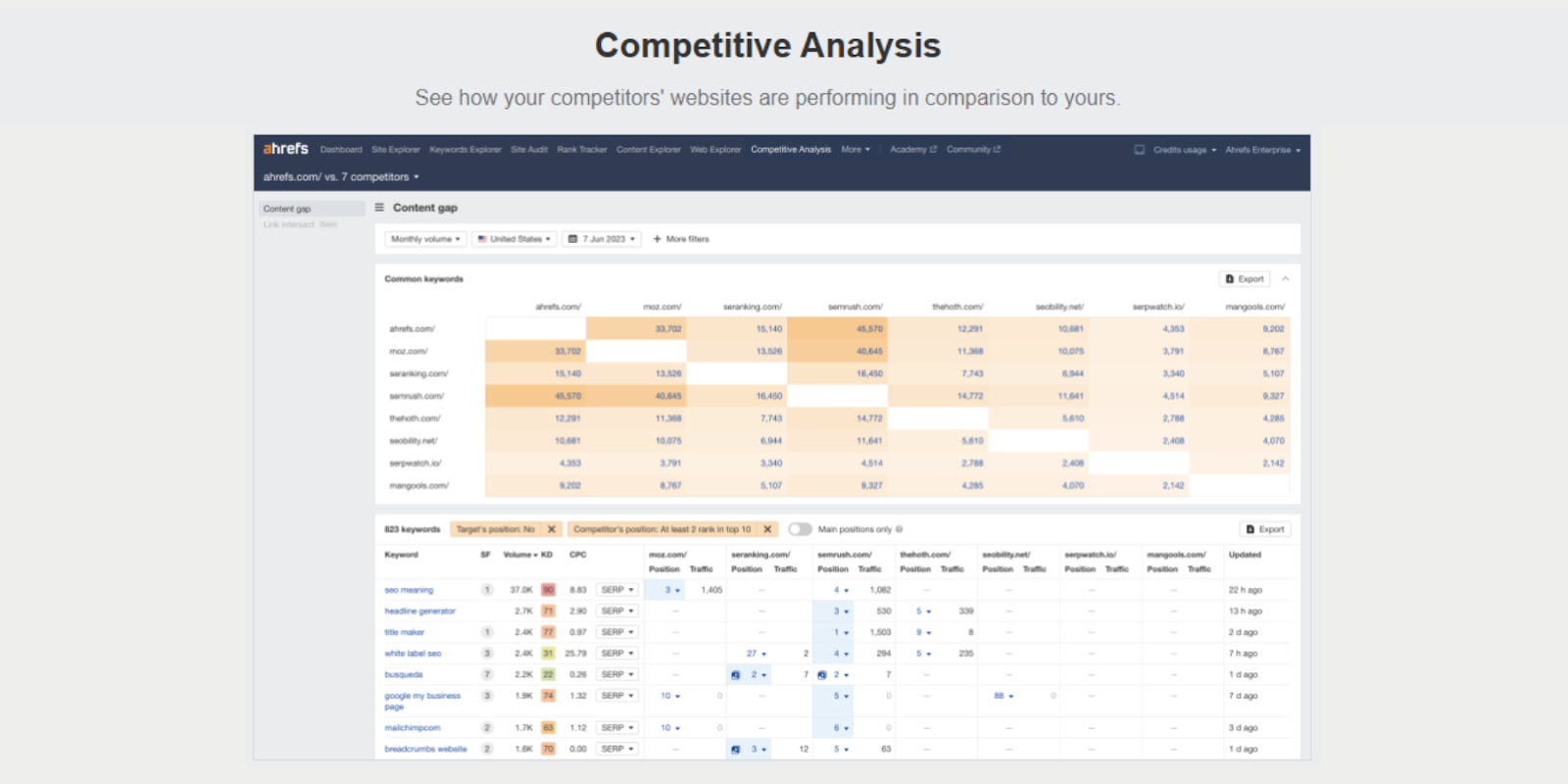Click the KD badge 90 for seo meaning
Viewport: 1568px width, 784px height.
(x=549, y=590)
